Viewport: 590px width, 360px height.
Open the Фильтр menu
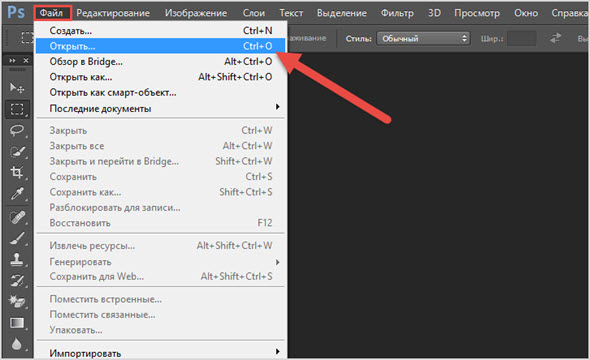(x=397, y=13)
